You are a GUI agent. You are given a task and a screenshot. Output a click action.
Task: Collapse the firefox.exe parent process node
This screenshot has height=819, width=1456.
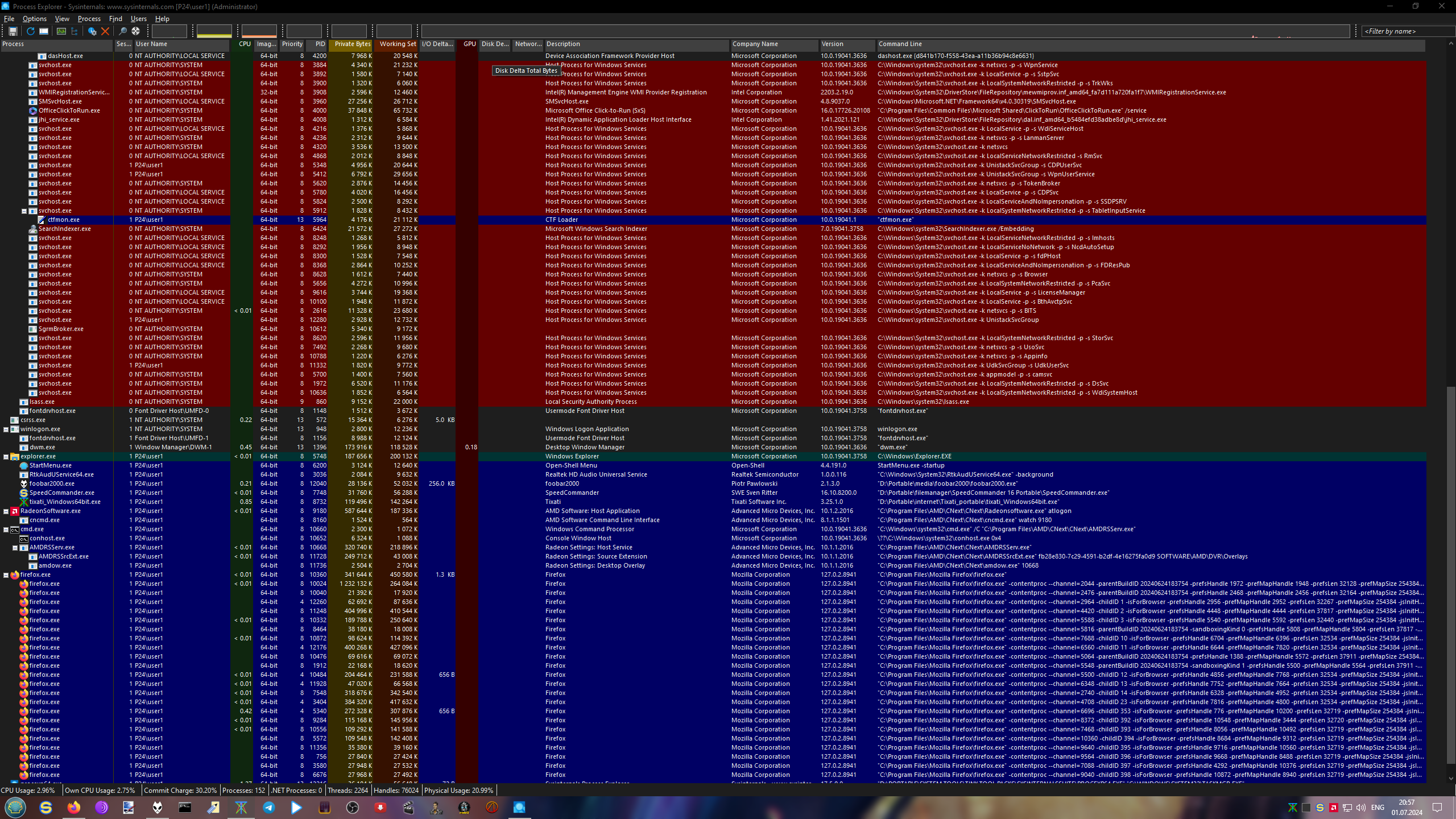point(6,575)
